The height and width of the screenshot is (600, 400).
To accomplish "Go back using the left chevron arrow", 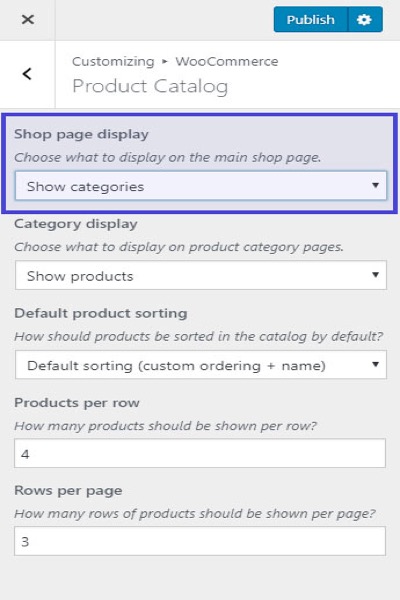I will coord(27,74).
